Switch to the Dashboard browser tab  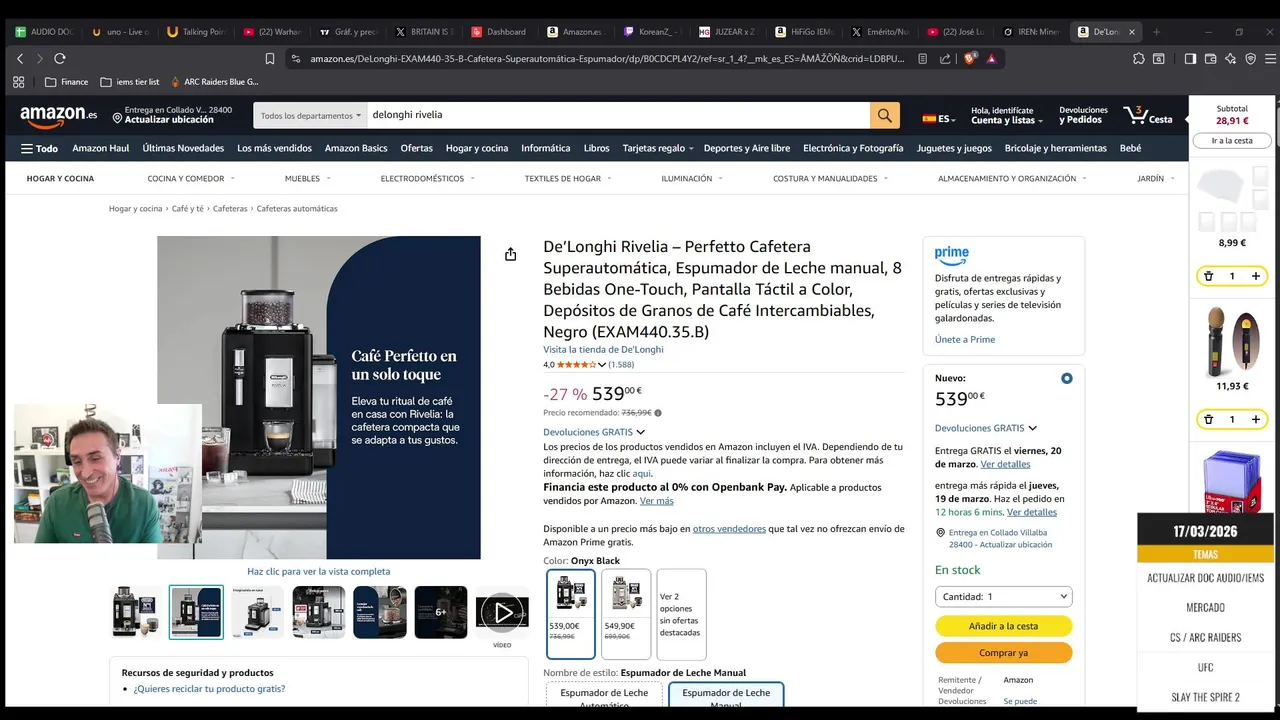(499, 32)
